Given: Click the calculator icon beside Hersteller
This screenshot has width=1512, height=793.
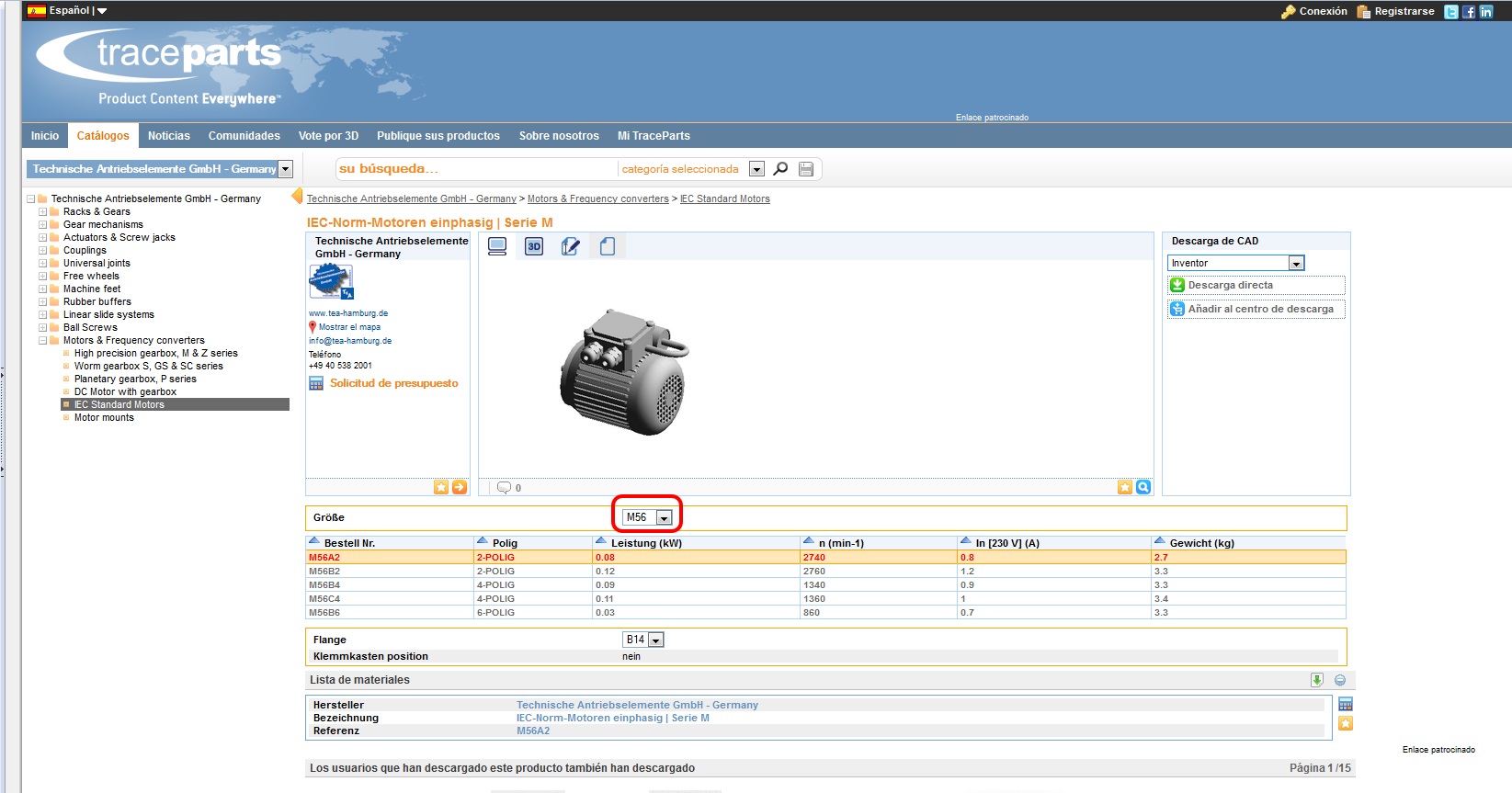Looking at the screenshot, I should point(1346,705).
